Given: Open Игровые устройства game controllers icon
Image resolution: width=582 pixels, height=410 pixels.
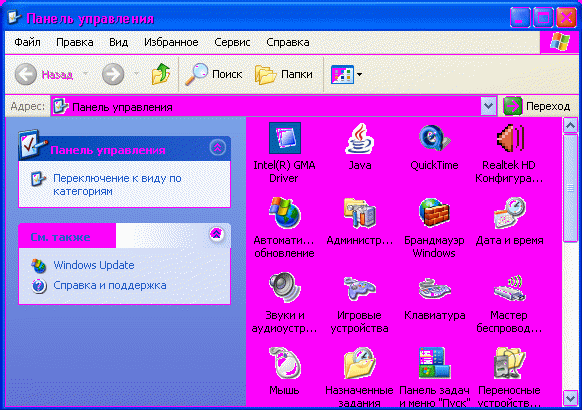Looking at the screenshot, I should coord(359,289).
